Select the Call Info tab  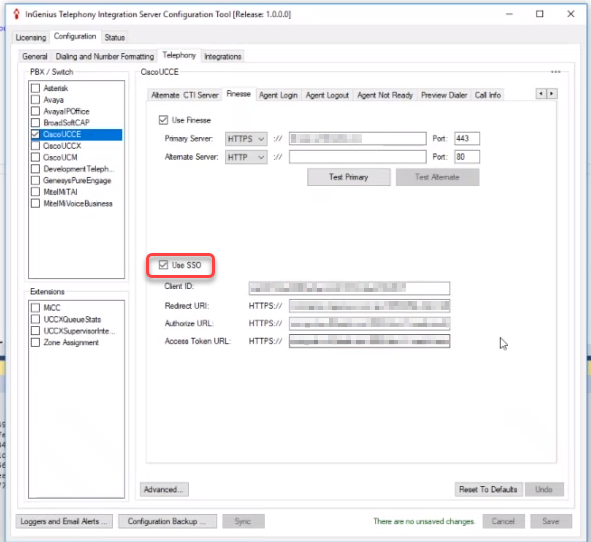click(488, 95)
